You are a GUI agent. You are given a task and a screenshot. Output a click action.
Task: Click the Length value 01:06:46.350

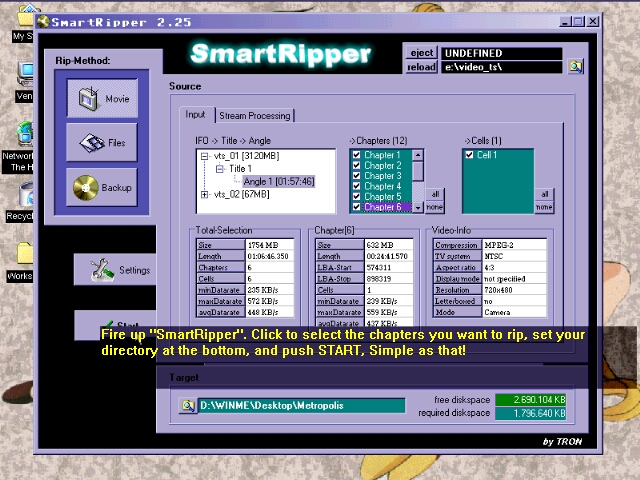click(270, 256)
